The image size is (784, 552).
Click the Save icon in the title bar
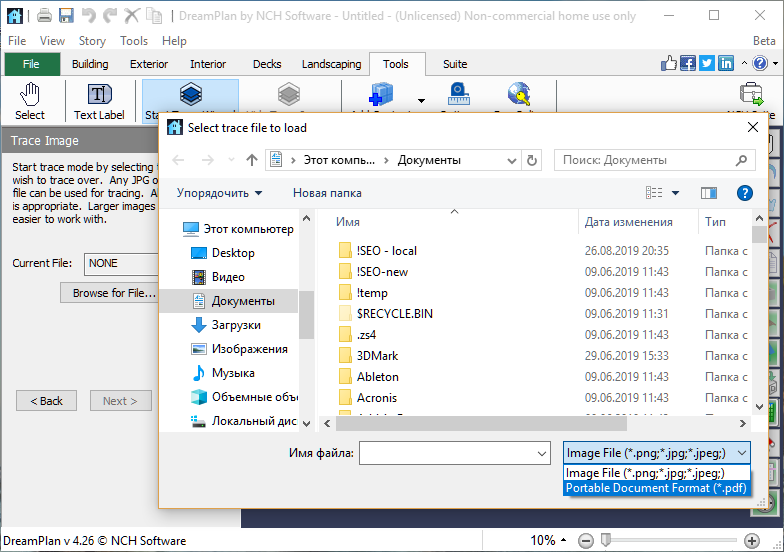click(x=66, y=16)
